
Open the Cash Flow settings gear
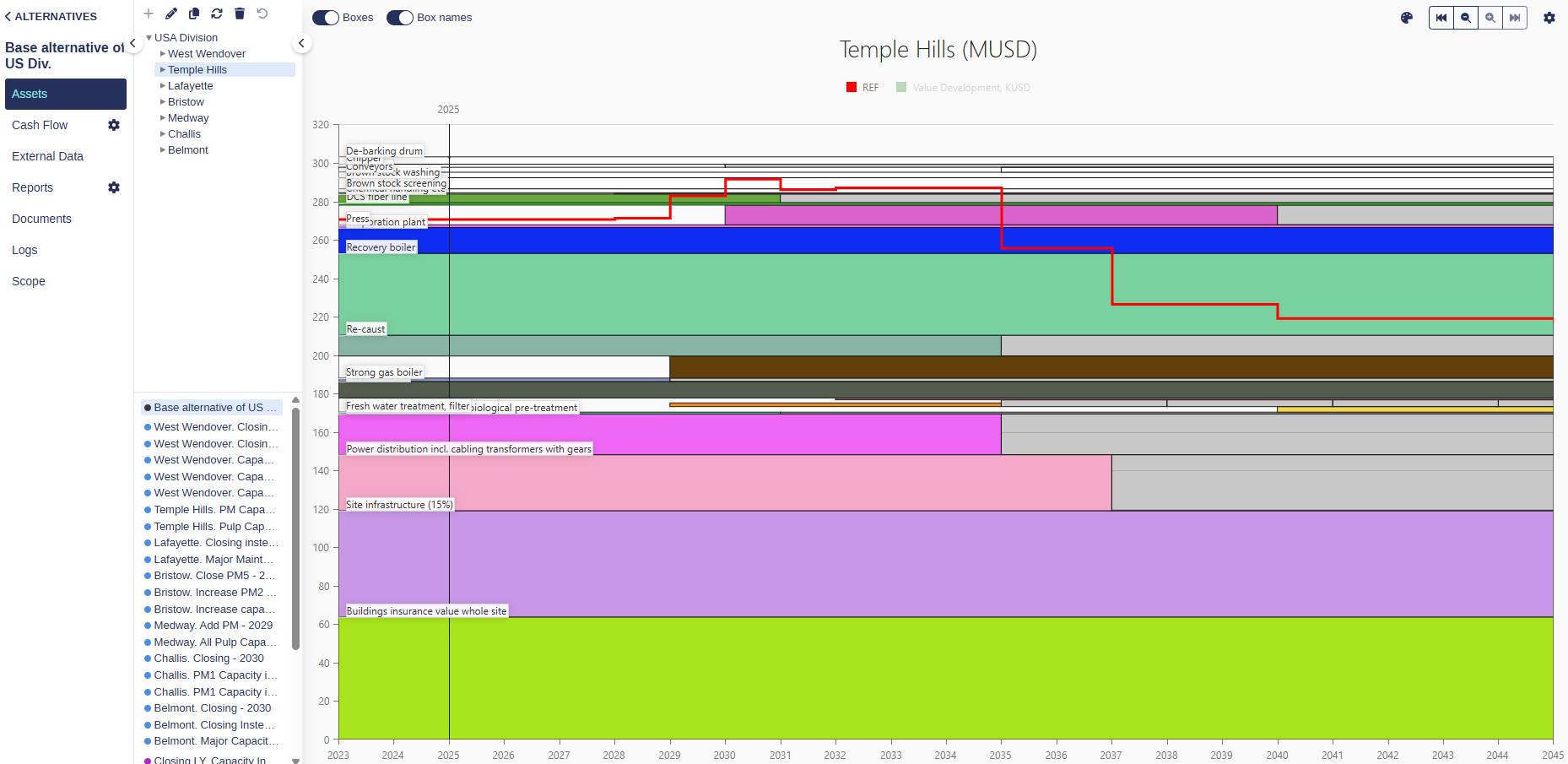click(x=114, y=125)
